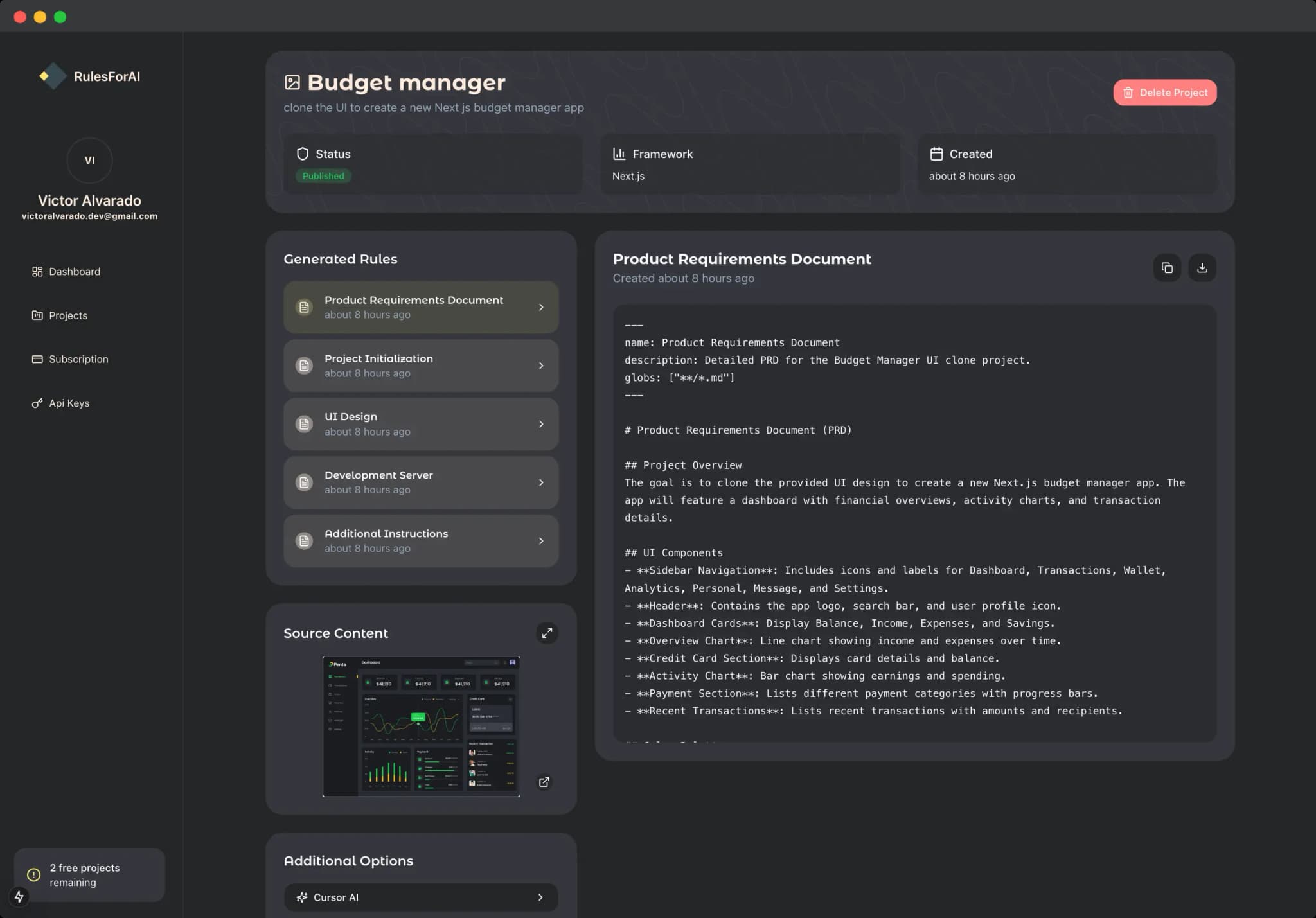The image size is (1316, 918).
Task: Click the lightning bolt icon bottom left
Action: [19, 896]
